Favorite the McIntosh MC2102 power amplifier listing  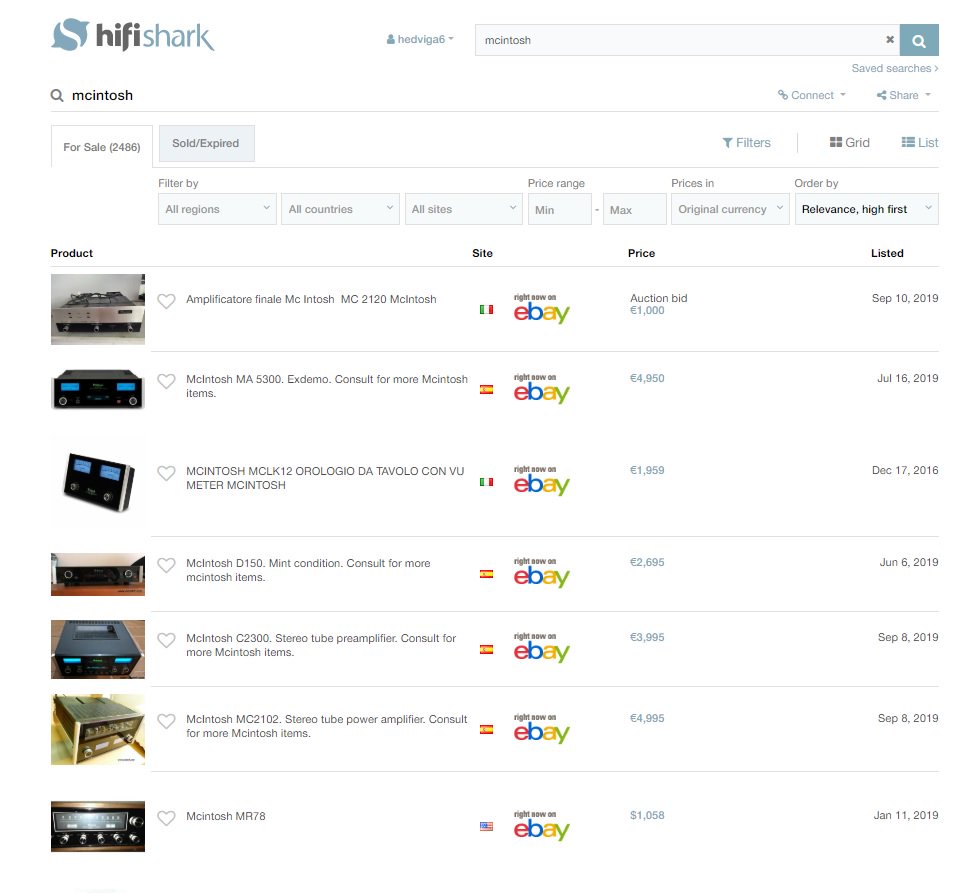[x=167, y=721]
